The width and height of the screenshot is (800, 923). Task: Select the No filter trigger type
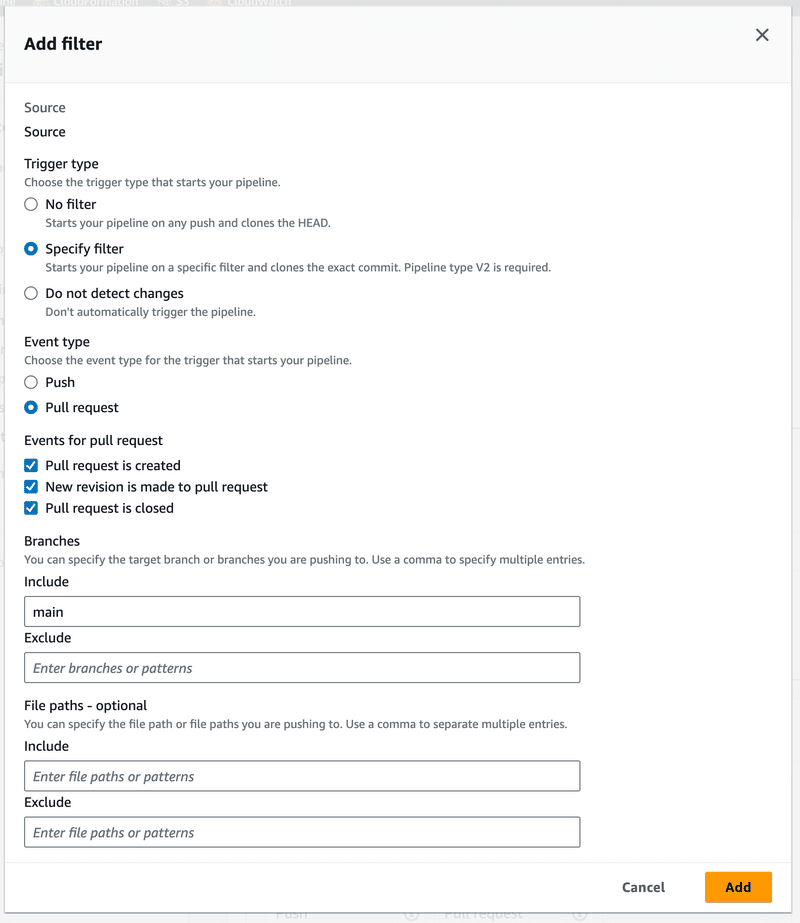click(x=31, y=204)
